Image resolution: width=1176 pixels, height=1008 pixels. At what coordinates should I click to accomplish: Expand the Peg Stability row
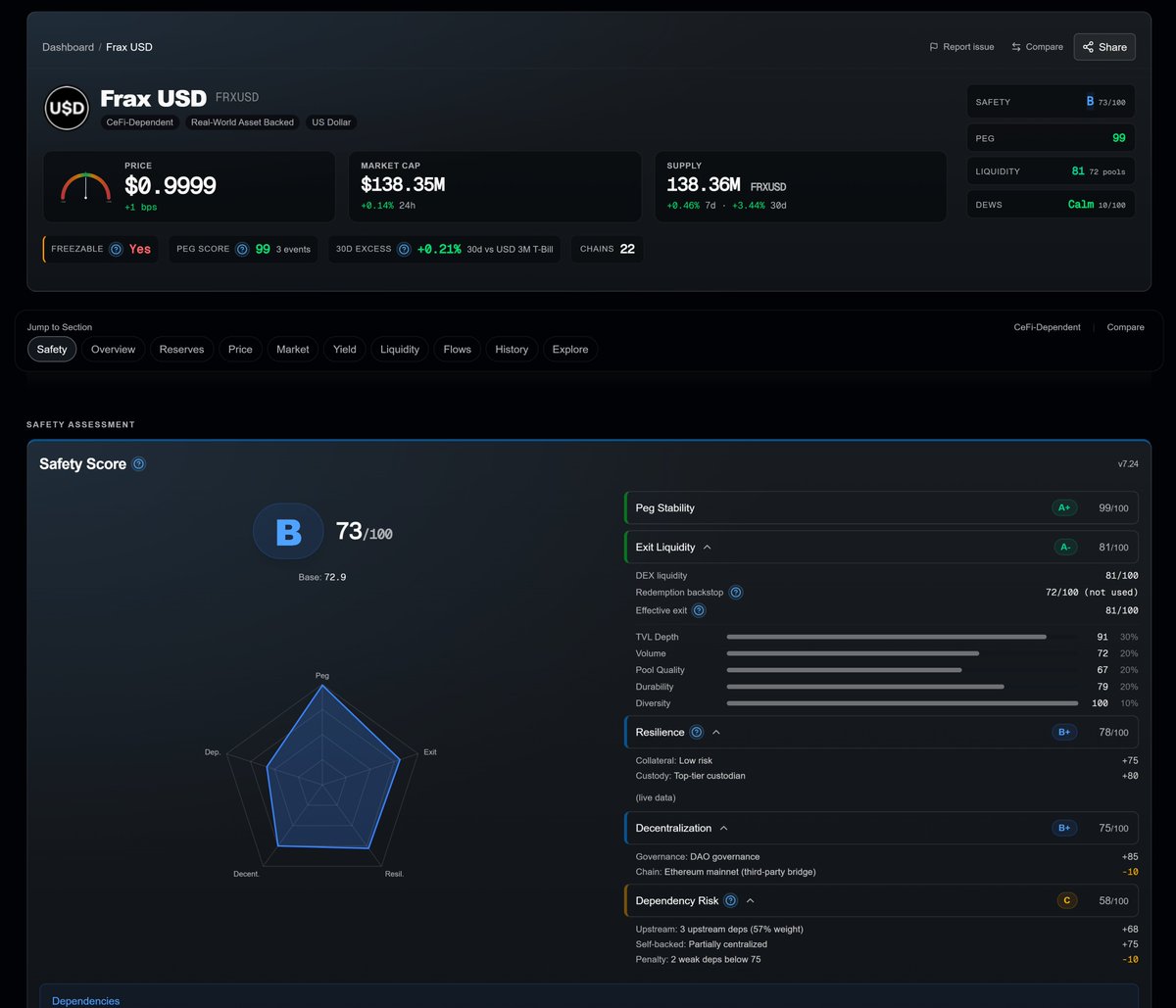coord(881,507)
